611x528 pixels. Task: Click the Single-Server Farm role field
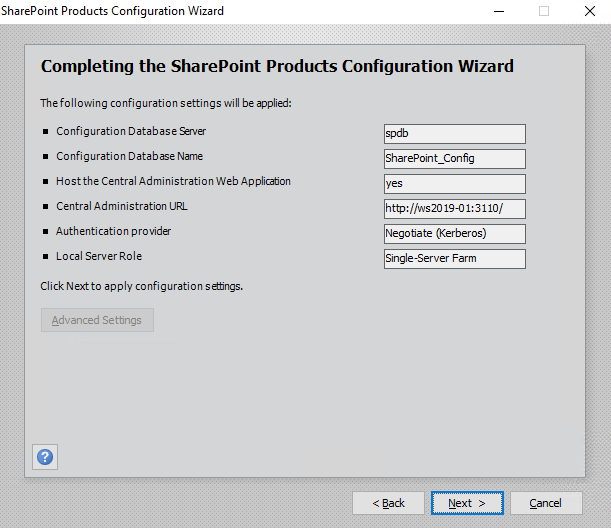(x=455, y=259)
